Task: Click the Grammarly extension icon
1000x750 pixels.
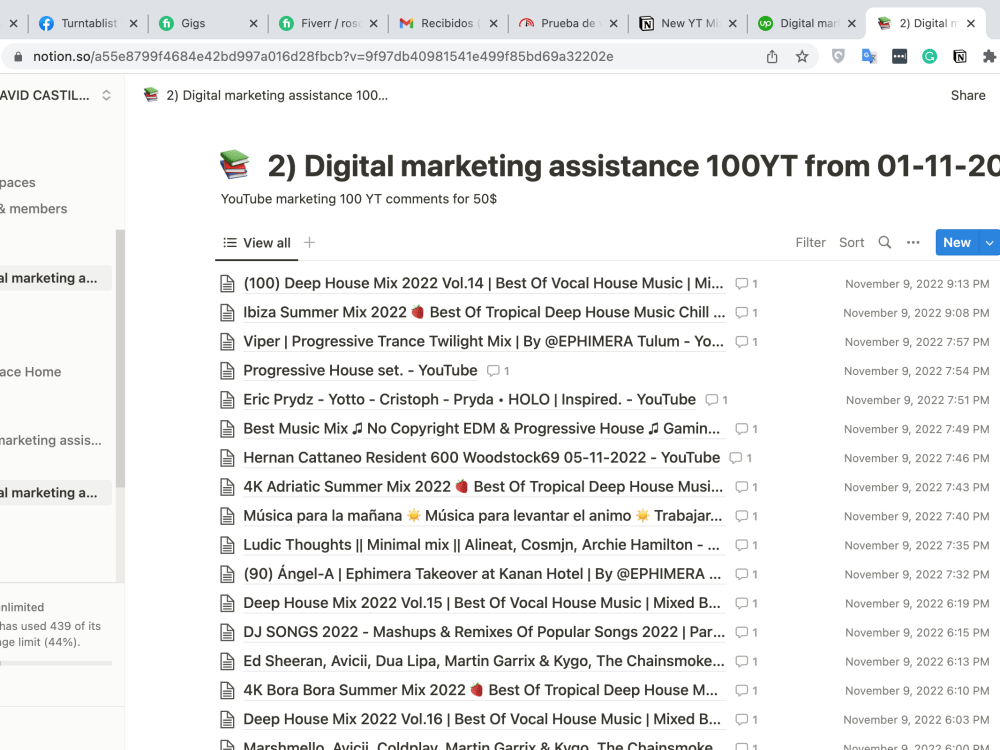Action: (x=929, y=57)
